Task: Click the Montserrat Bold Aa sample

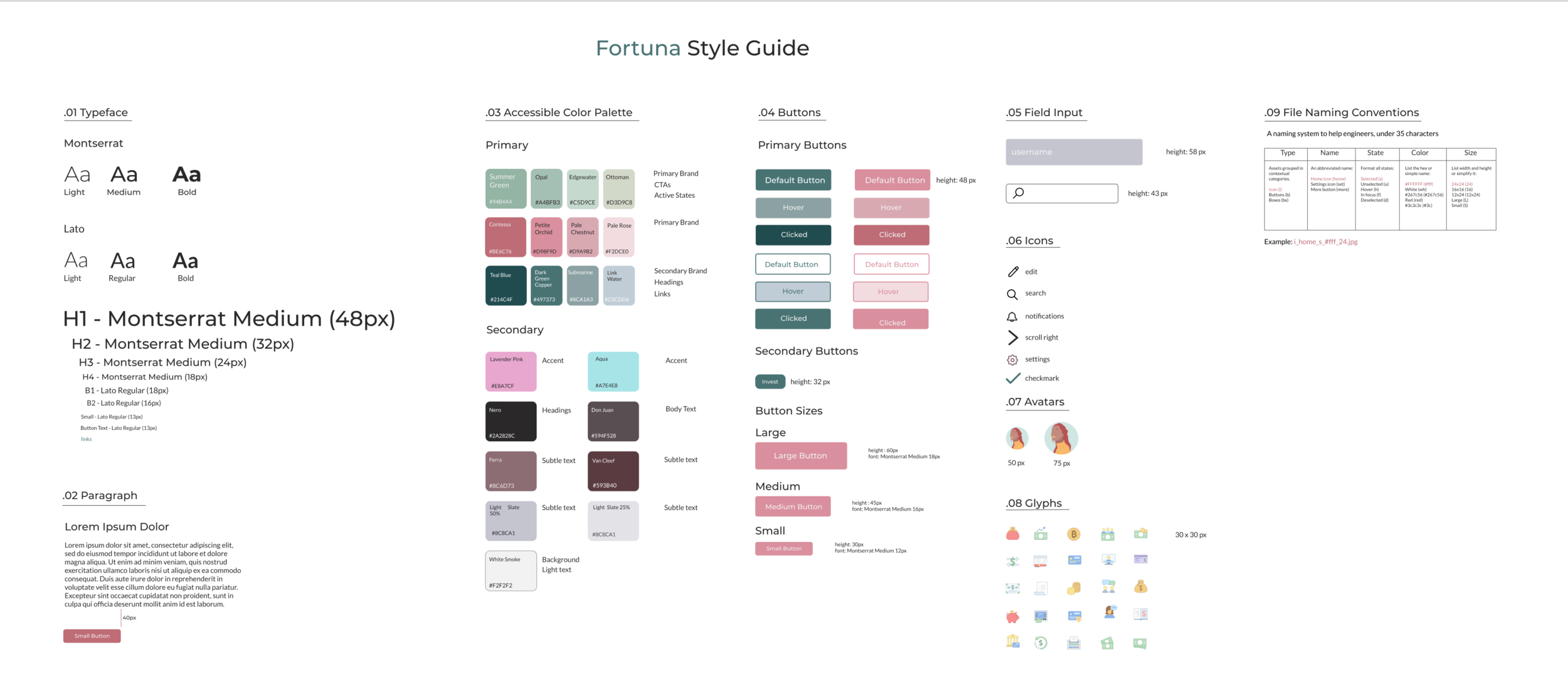Action: click(x=186, y=174)
